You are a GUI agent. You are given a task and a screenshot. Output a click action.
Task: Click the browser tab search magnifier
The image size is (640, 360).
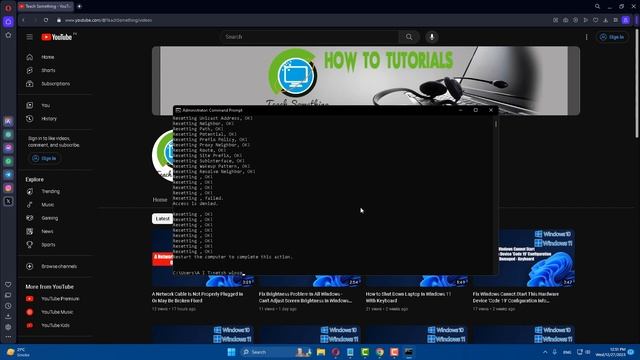click(597, 6)
